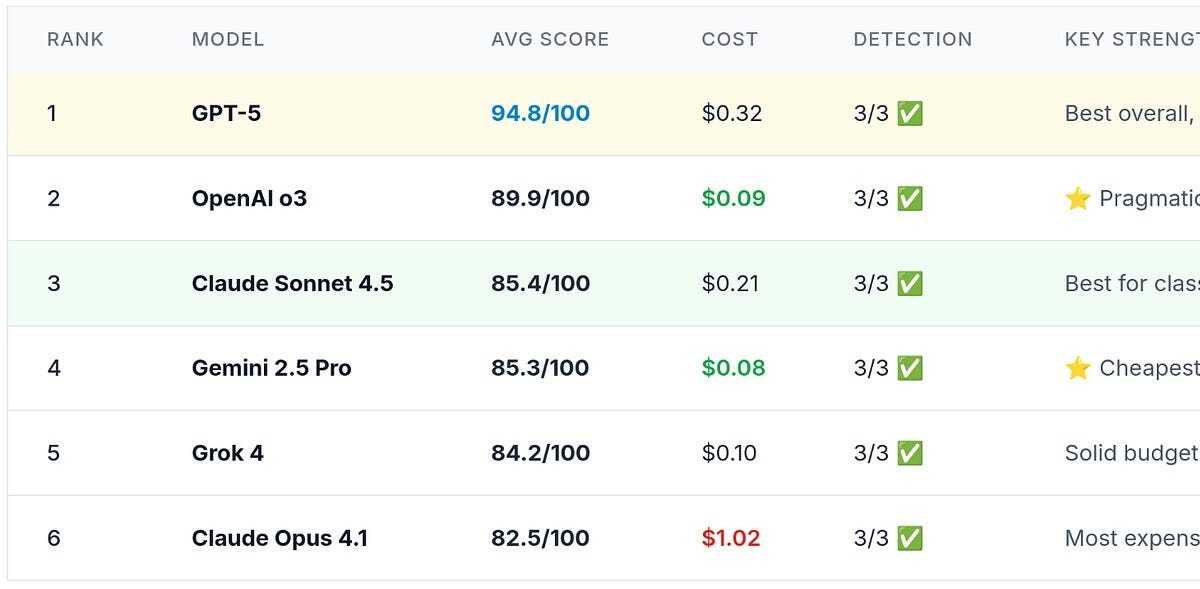Select the GPT-5 model name
The height and width of the screenshot is (589, 1200).
click(x=226, y=114)
